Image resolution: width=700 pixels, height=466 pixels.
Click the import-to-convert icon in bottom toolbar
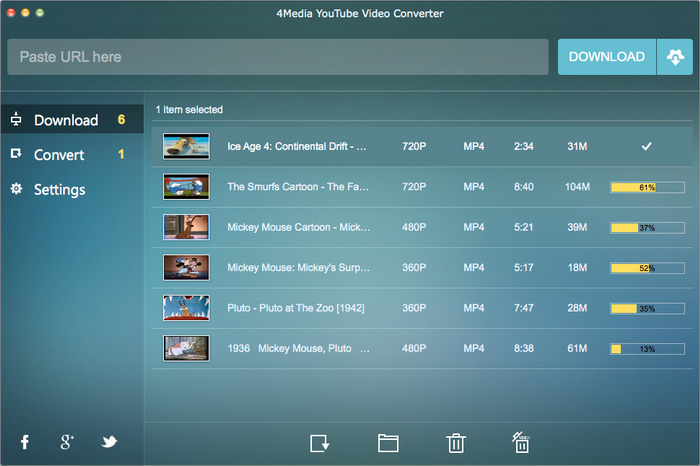click(320, 443)
